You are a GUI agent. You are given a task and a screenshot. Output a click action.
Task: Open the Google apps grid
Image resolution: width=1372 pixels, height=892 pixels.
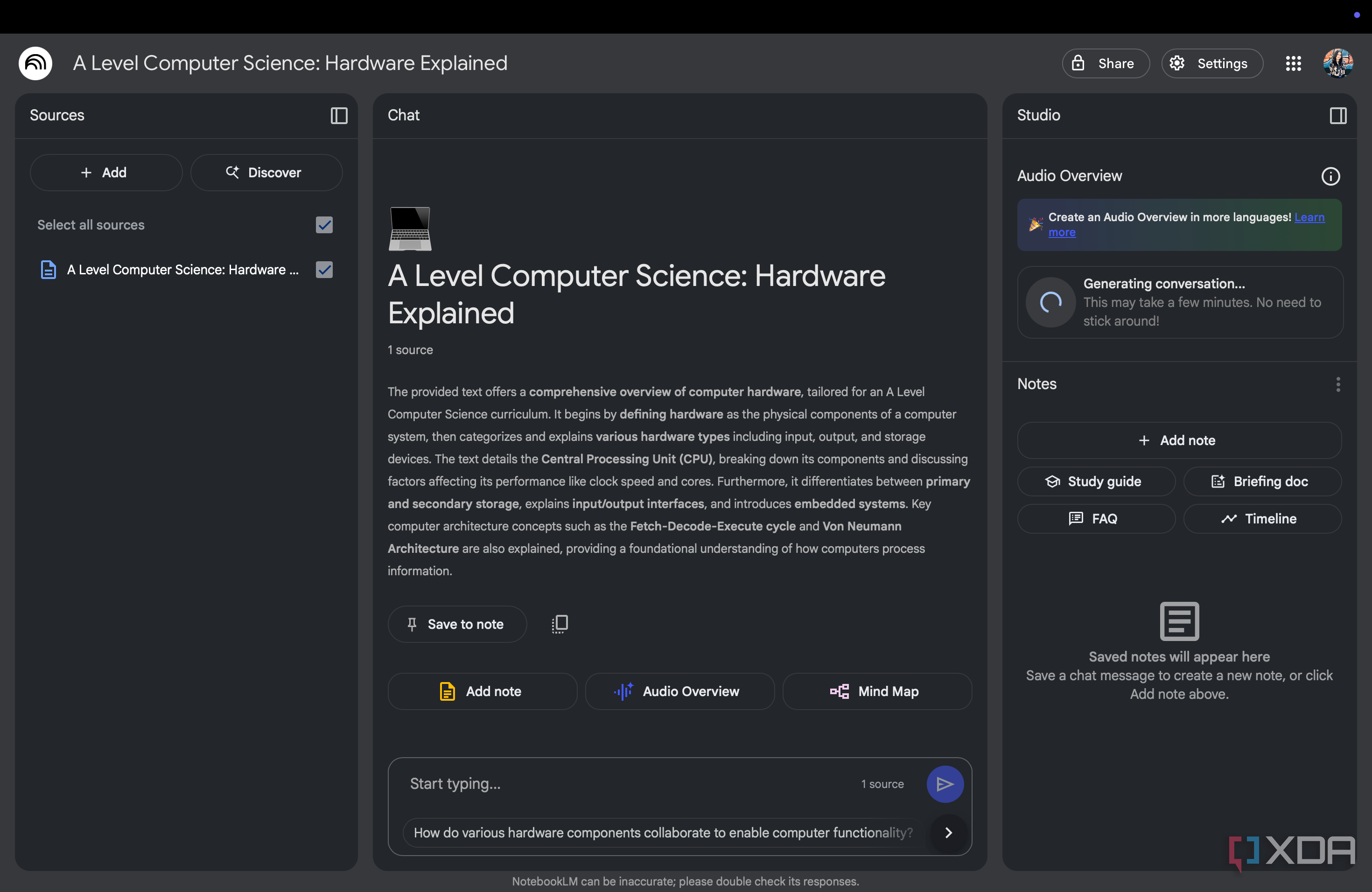pos(1293,63)
